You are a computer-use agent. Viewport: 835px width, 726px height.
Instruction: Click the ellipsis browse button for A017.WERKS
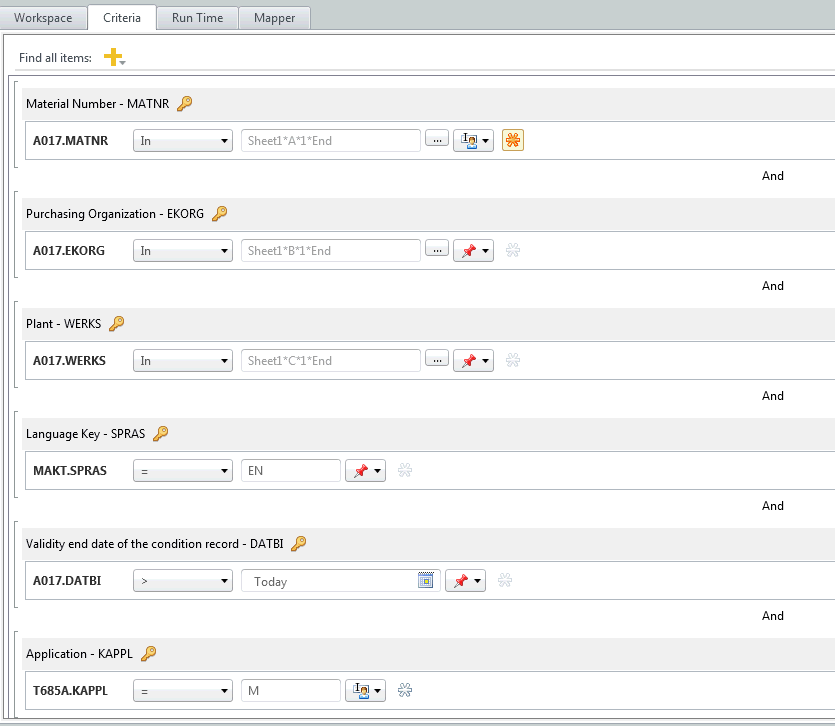[437, 360]
